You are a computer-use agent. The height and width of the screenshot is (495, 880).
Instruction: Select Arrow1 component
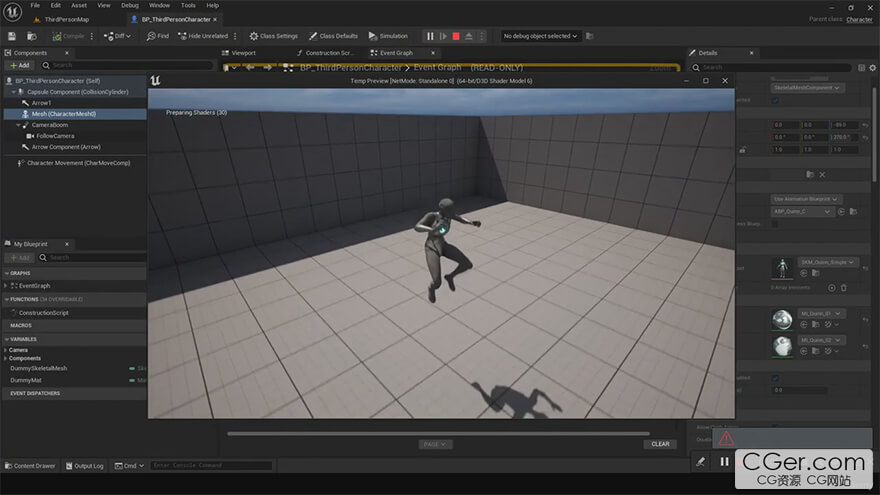[x=41, y=103]
